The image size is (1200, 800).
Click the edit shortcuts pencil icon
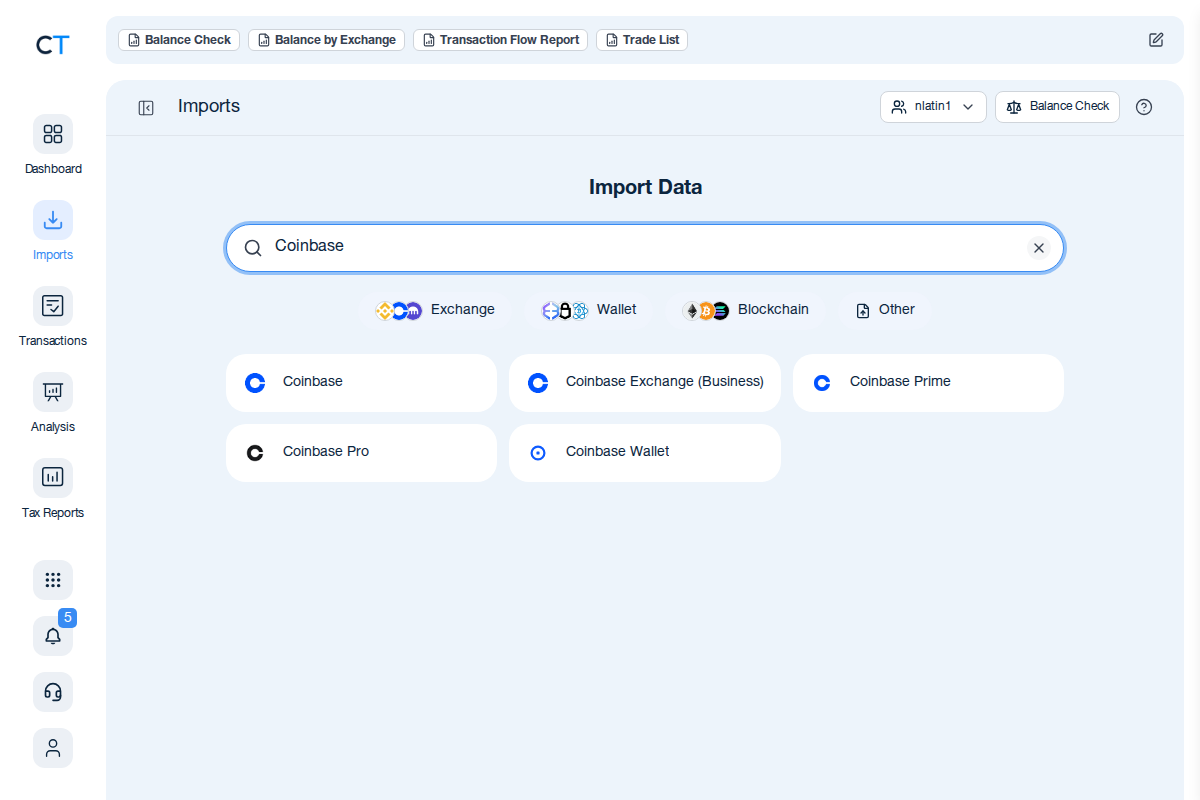tap(1156, 40)
